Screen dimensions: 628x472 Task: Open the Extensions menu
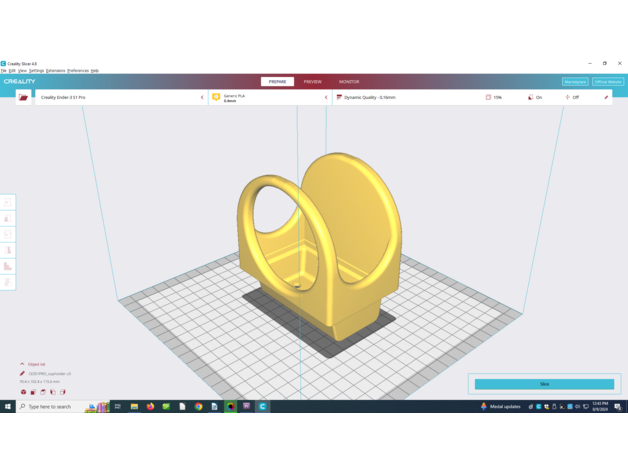(x=55, y=71)
